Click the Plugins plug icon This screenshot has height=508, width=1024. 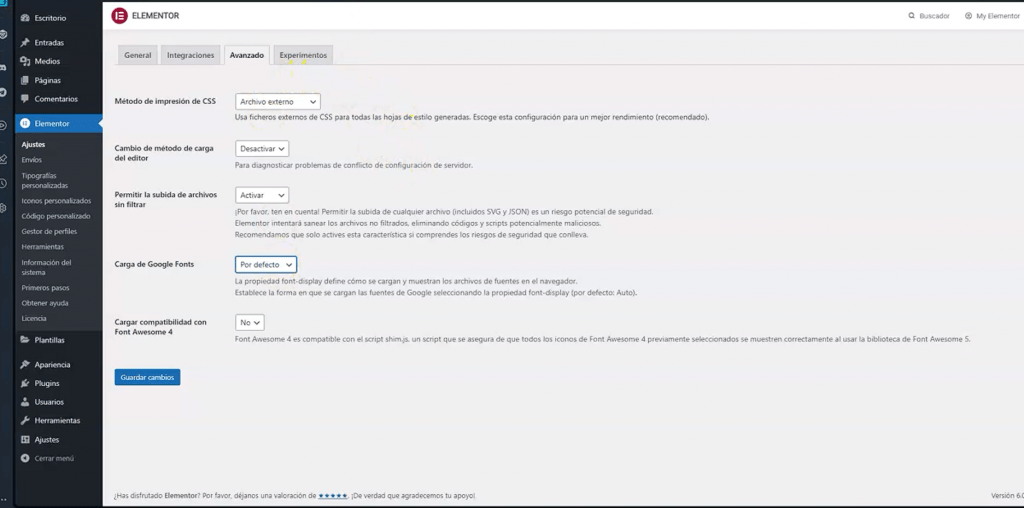point(25,383)
